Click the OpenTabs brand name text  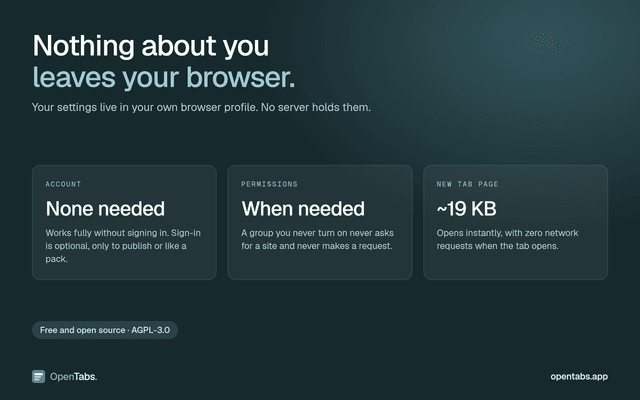coord(73,376)
